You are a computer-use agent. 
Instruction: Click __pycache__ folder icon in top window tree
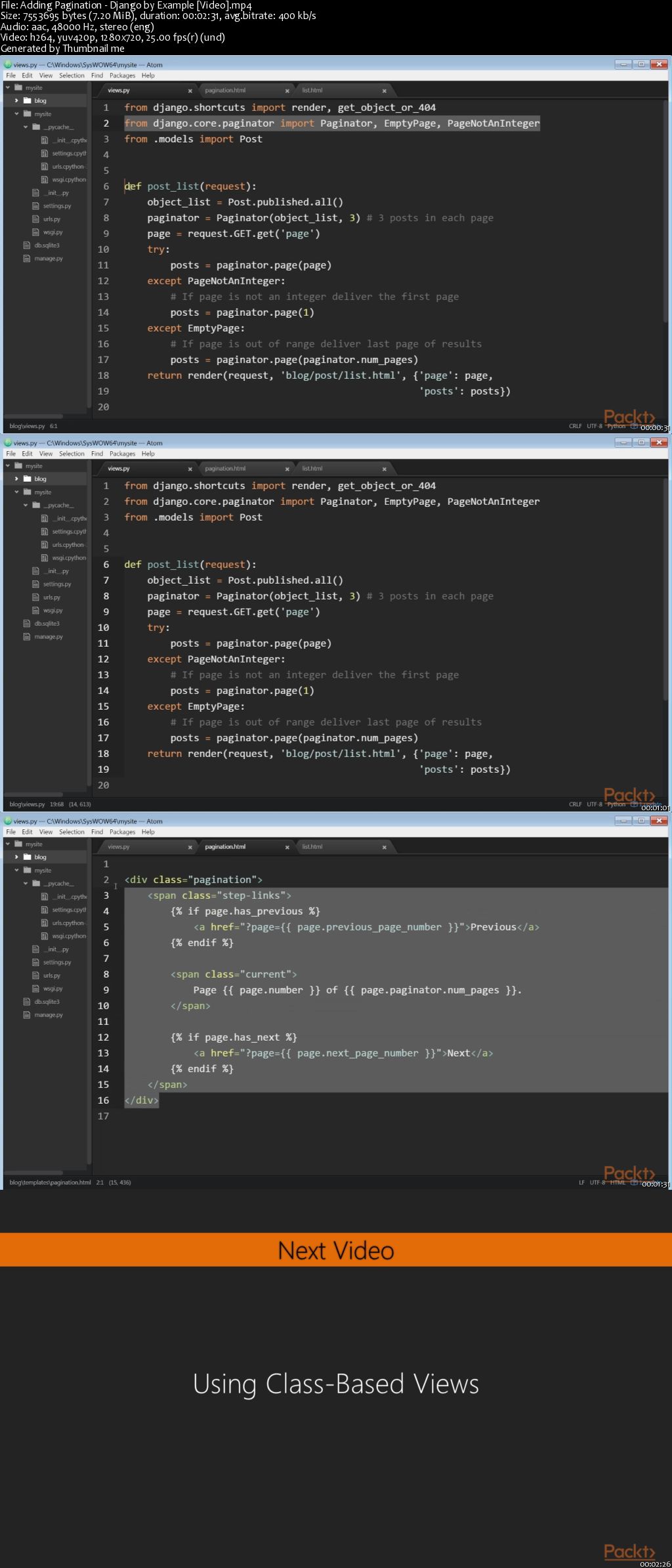pos(37,127)
